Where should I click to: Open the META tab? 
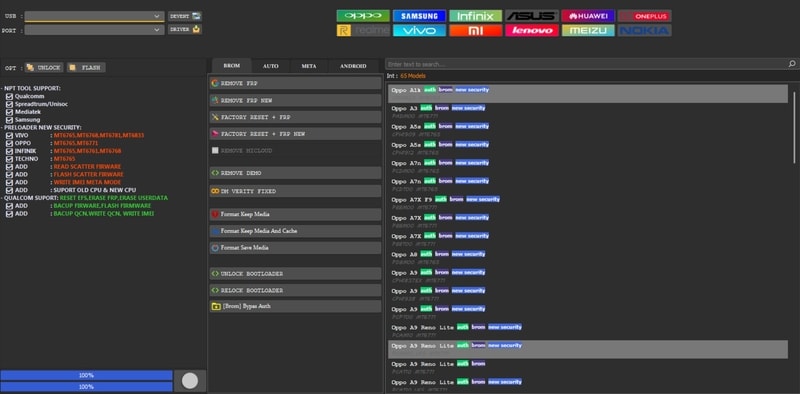pyautogui.click(x=309, y=66)
